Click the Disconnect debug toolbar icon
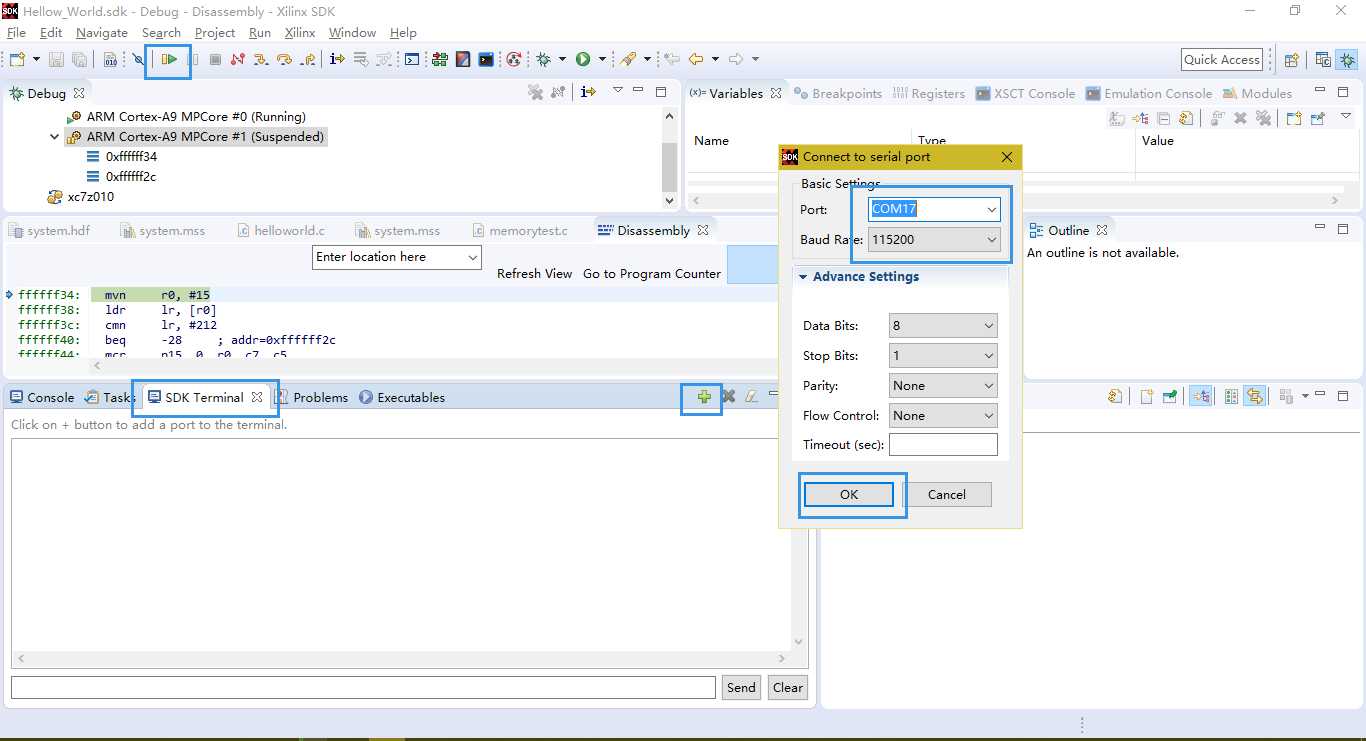Screen dimensions: 1366x741 click(x=238, y=60)
